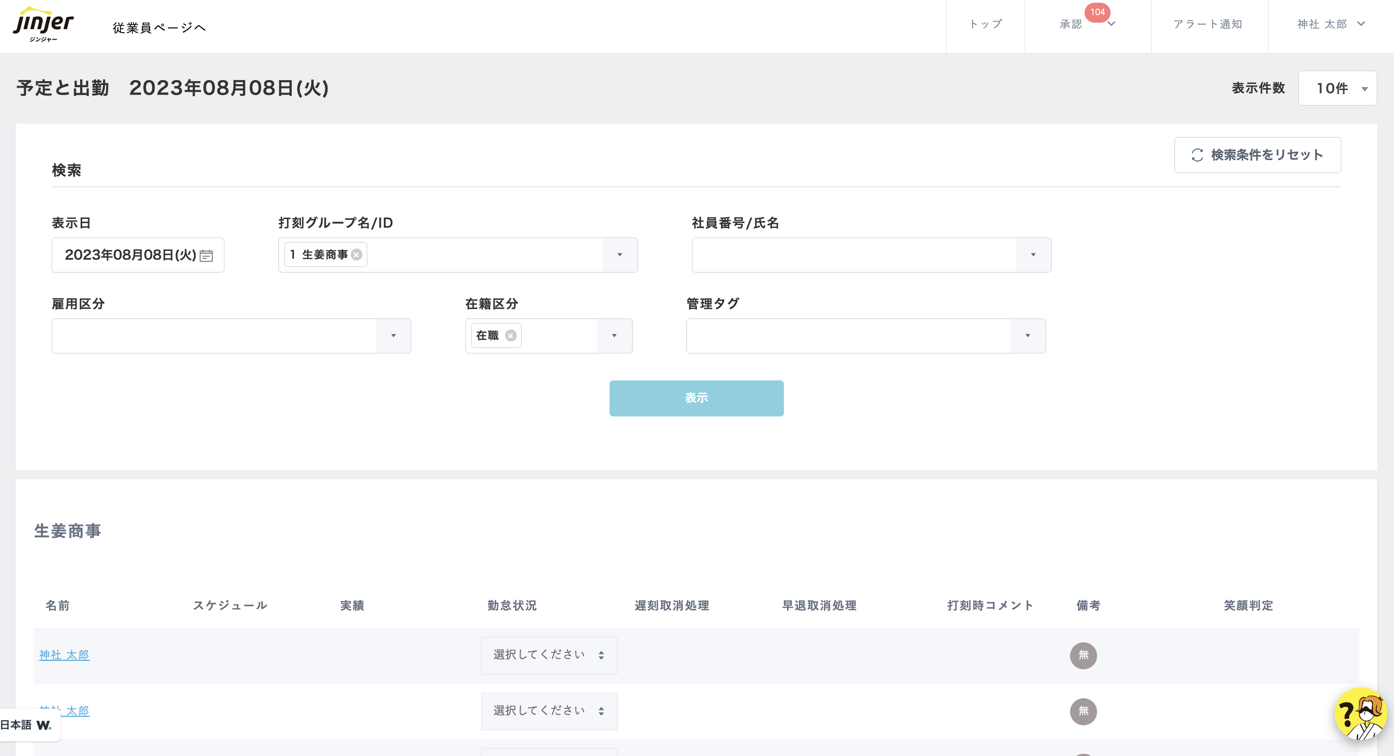Change the 表示件数 10件 selector
The height and width of the screenshot is (756, 1395).
pos(1337,89)
